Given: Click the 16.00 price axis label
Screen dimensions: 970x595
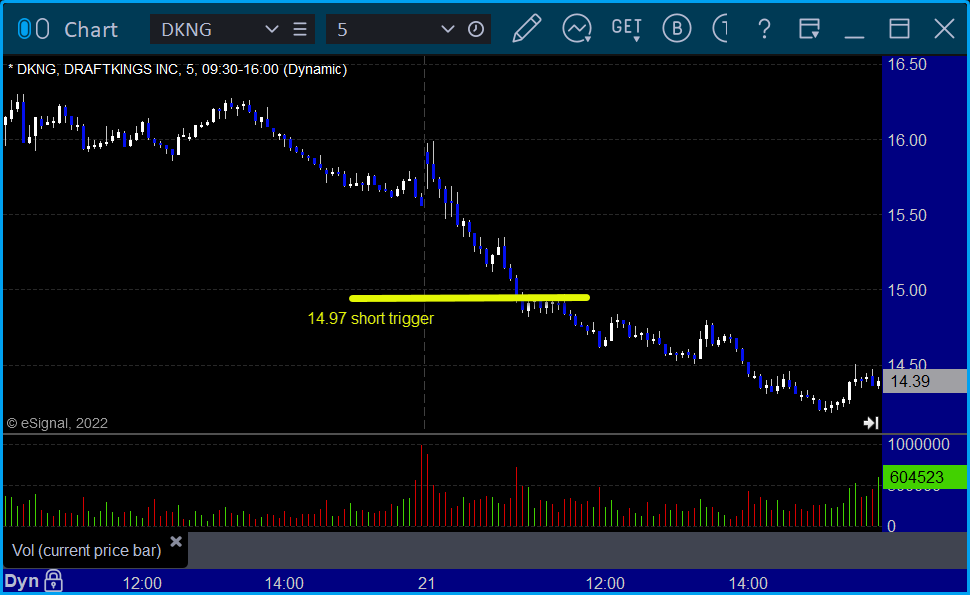Looking at the screenshot, I should pos(908,140).
